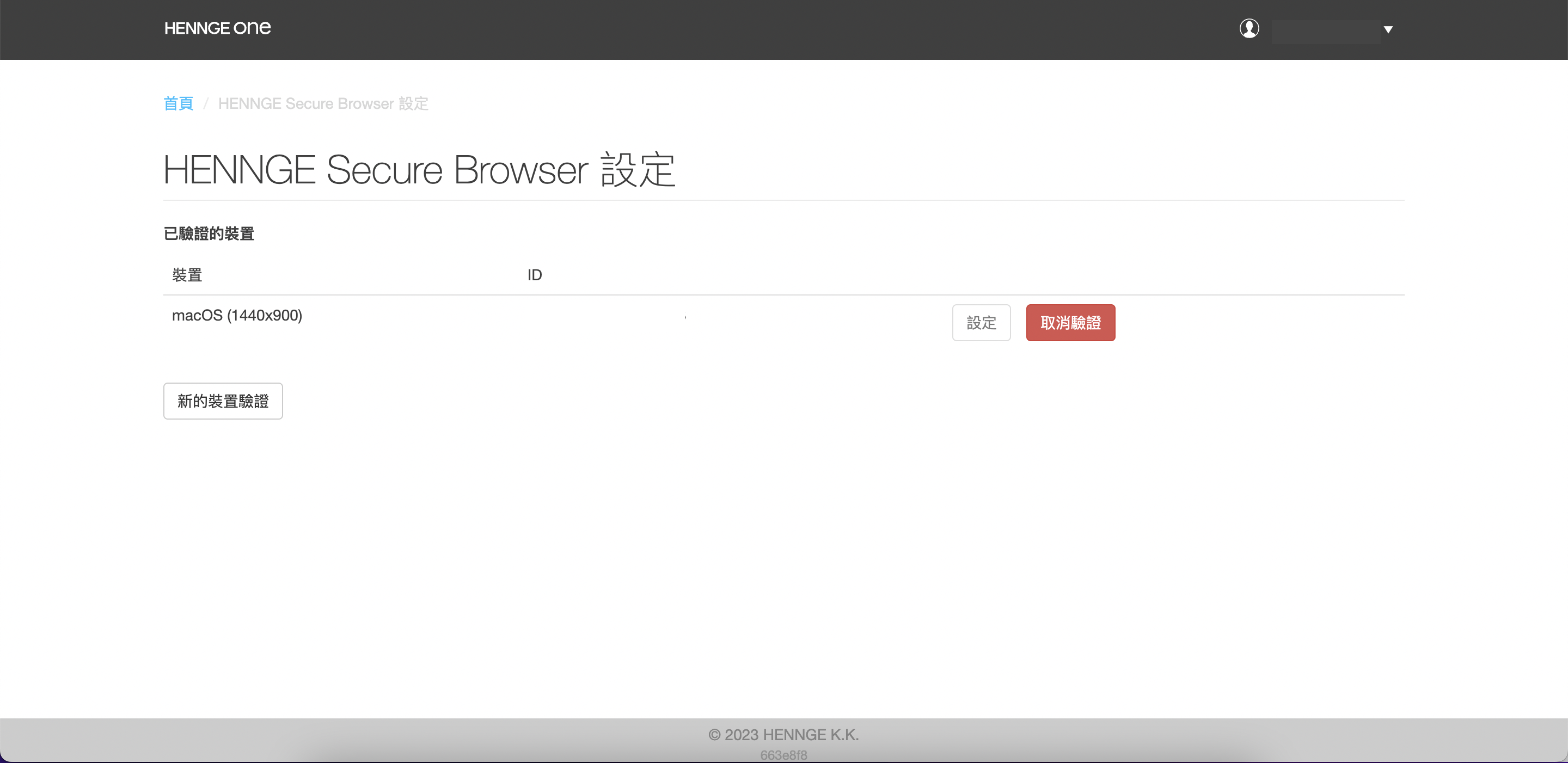This screenshot has width=1568, height=763.
Task: Open 設定 for the macOS device
Action: coord(981,323)
